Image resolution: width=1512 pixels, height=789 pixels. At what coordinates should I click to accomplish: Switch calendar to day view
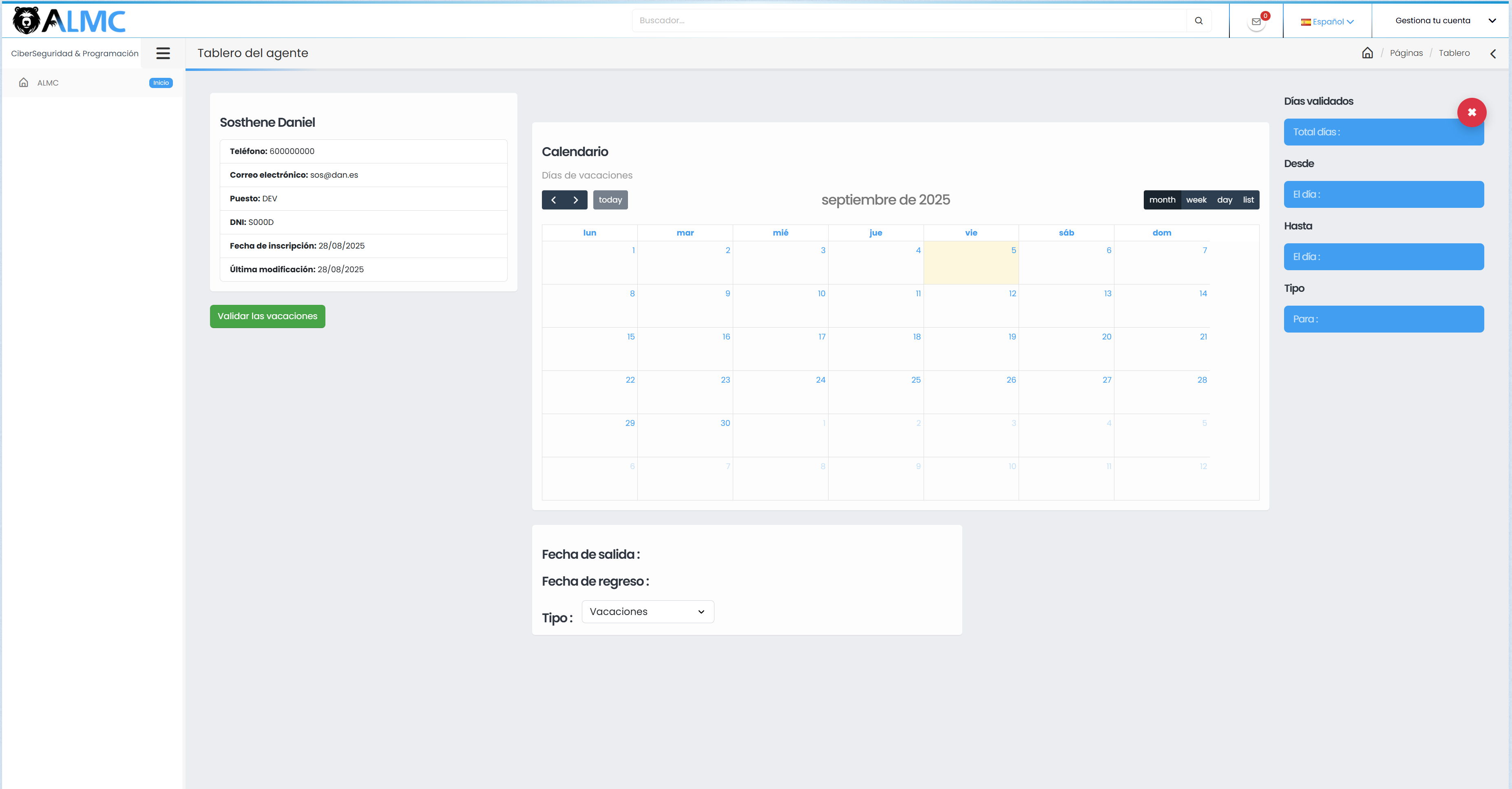(1225, 200)
